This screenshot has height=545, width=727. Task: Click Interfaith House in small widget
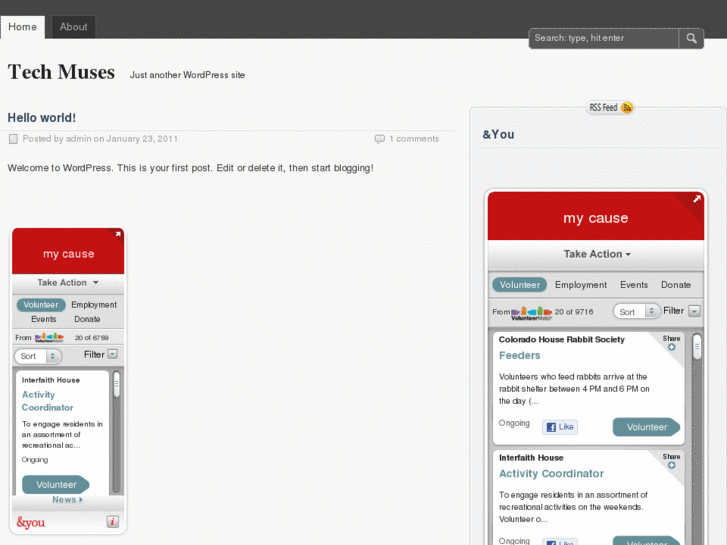click(51, 380)
